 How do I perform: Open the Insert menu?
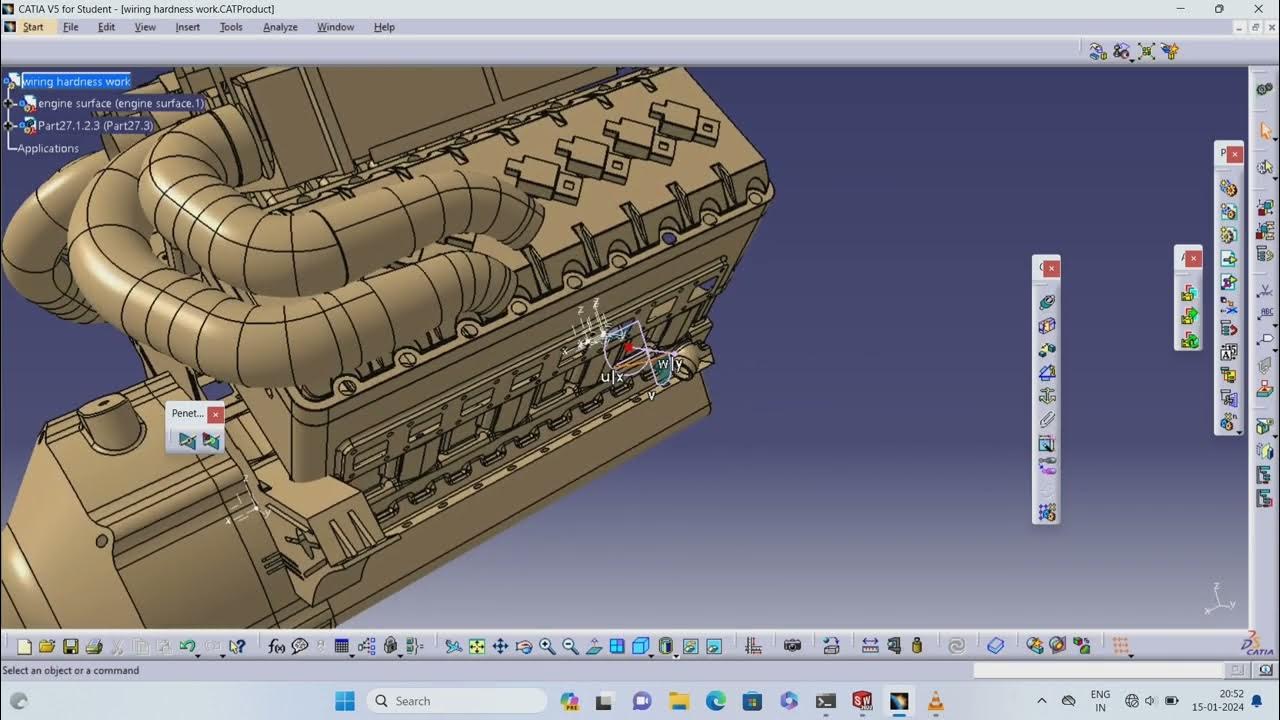[x=188, y=27]
